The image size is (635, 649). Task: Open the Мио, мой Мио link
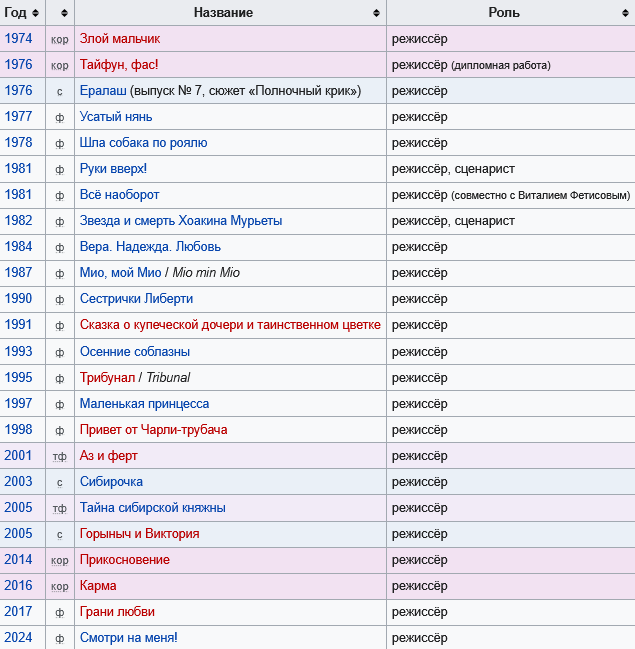point(120,273)
